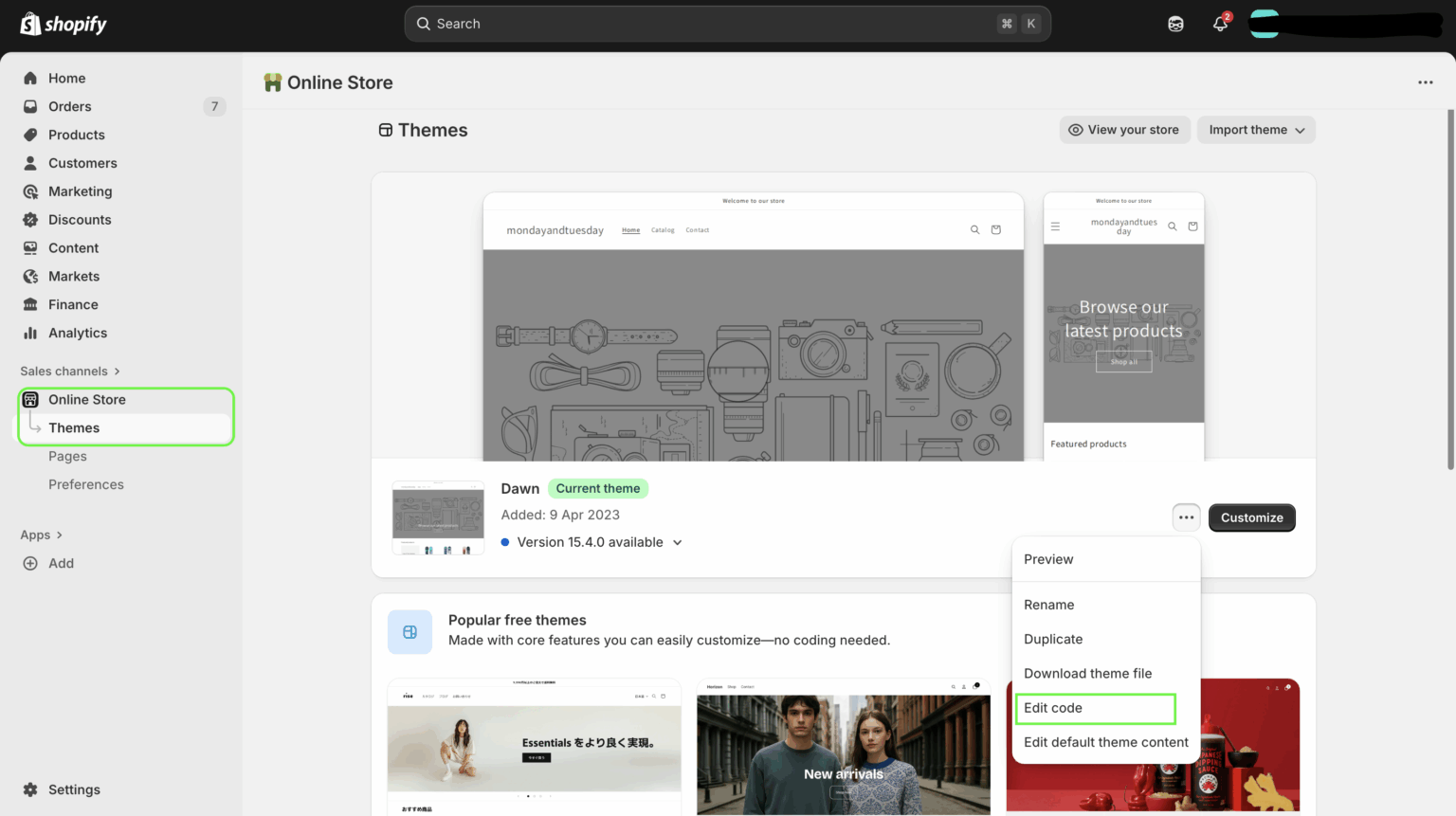Choose Duplicate from the context menu
This screenshot has height=816, width=1456.
click(x=1053, y=639)
